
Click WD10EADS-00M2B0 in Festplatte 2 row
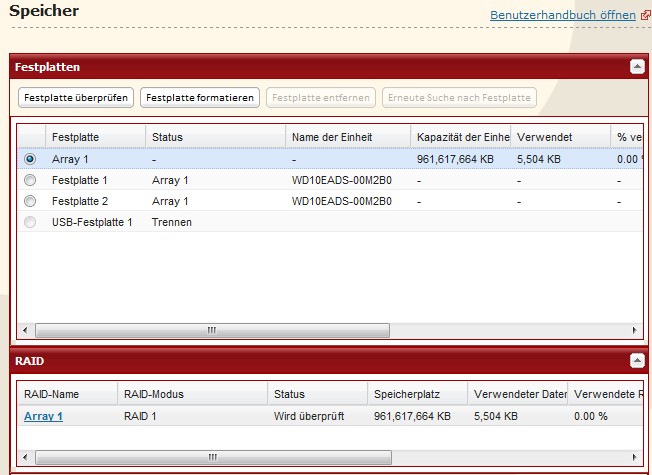tap(342, 201)
